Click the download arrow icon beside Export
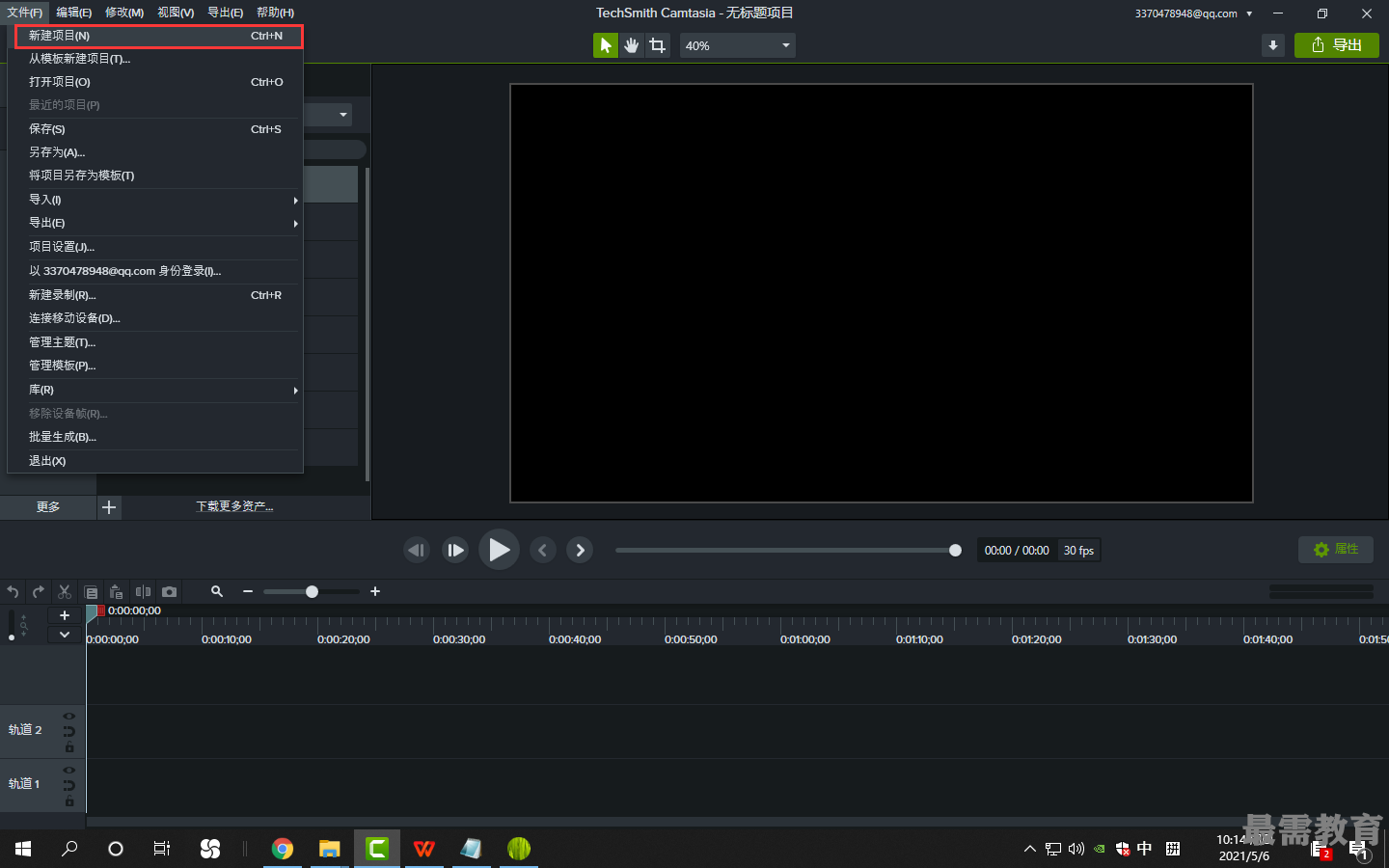The width and height of the screenshot is (1389, 868). tap(1273, 45)
